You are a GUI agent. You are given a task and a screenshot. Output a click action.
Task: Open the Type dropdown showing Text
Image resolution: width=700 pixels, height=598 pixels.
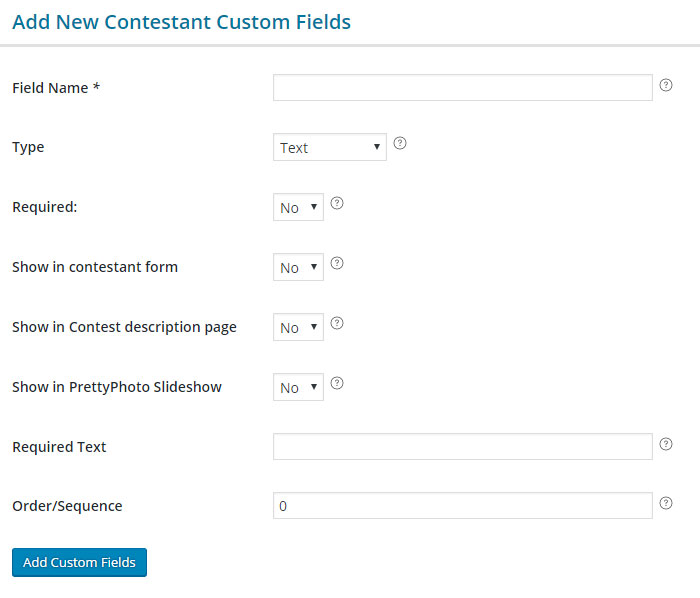329,147
